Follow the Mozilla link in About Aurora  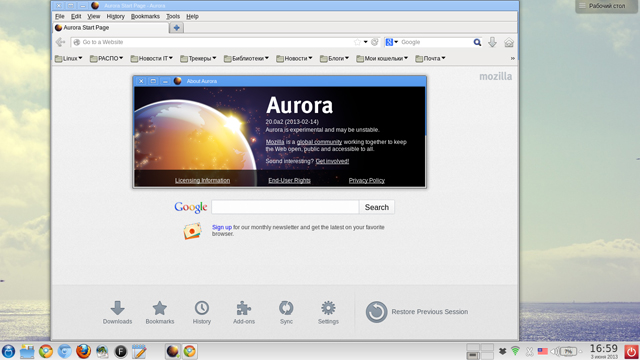[275, 142]
